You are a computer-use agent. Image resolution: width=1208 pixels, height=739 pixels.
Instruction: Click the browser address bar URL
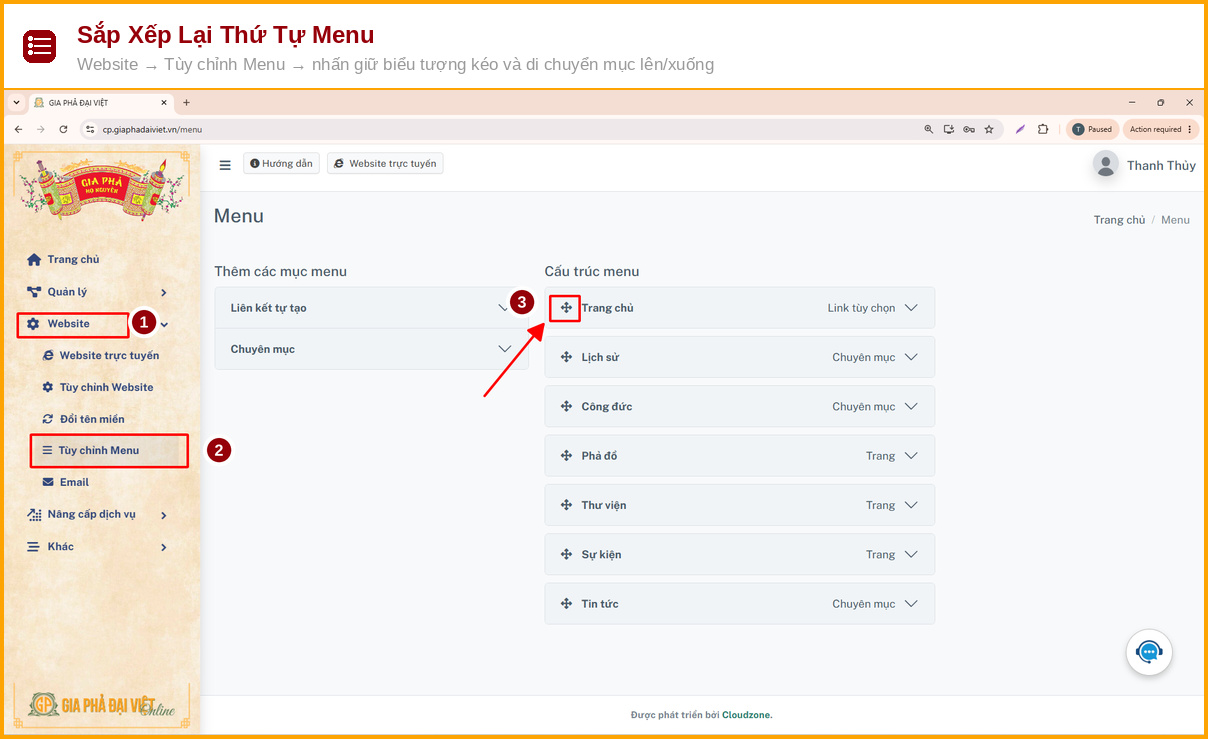[152, 129]
